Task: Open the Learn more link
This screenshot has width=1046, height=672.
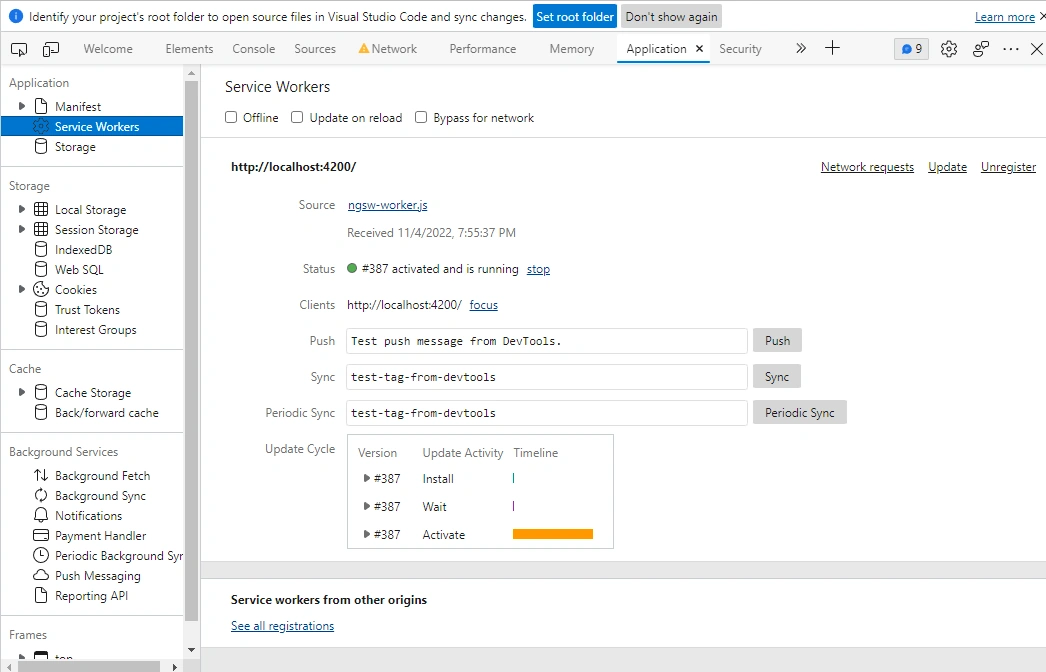Action: (1005, 17)
